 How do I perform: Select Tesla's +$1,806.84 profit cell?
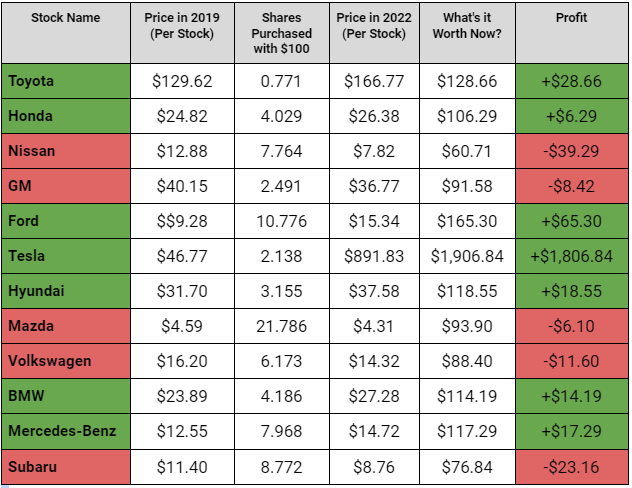click(x=571, y=256)
